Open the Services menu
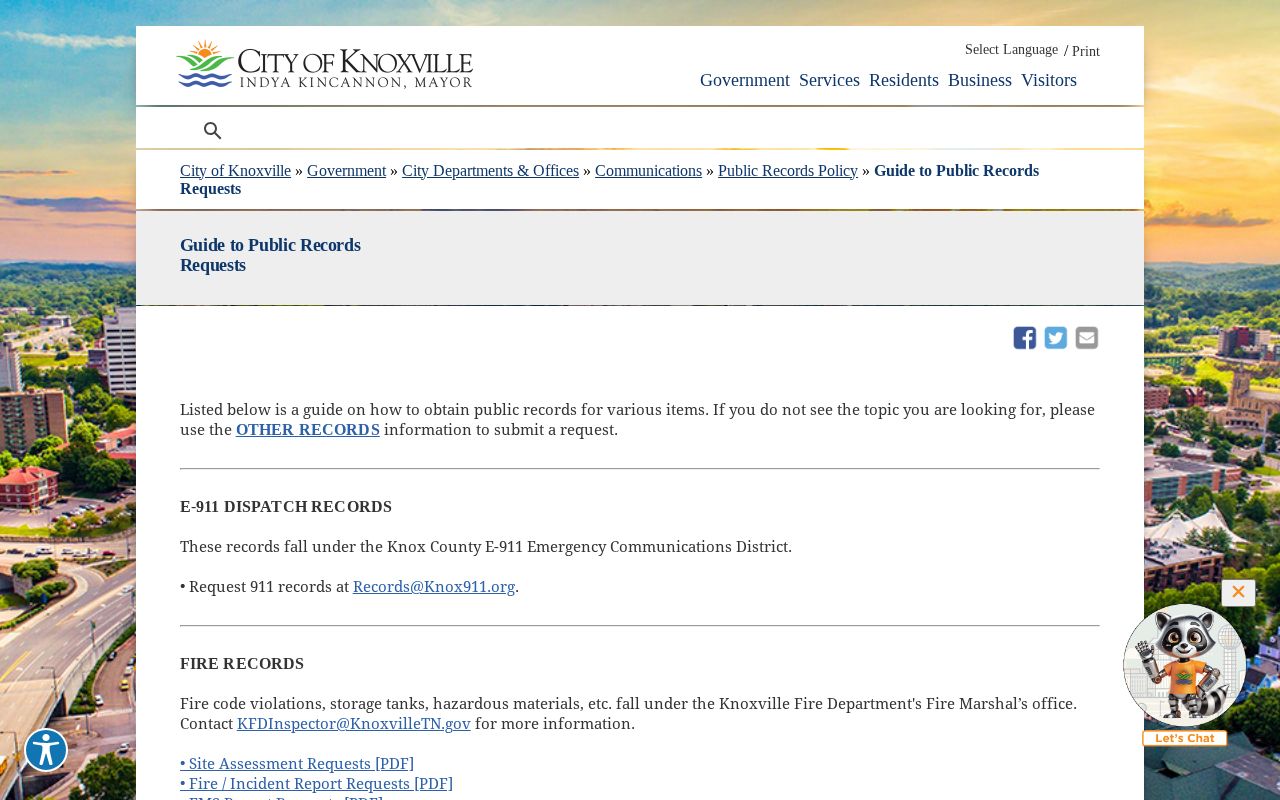Image resolution: width=1280 pixels, height=800 pixels. pos(829,80)
